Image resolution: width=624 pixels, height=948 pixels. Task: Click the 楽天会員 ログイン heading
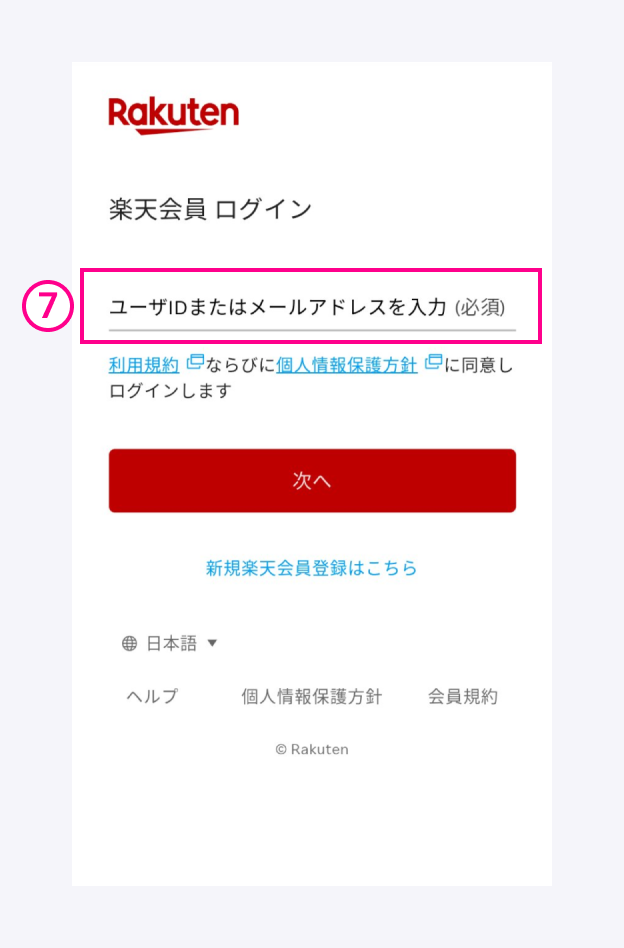point(211,208)
